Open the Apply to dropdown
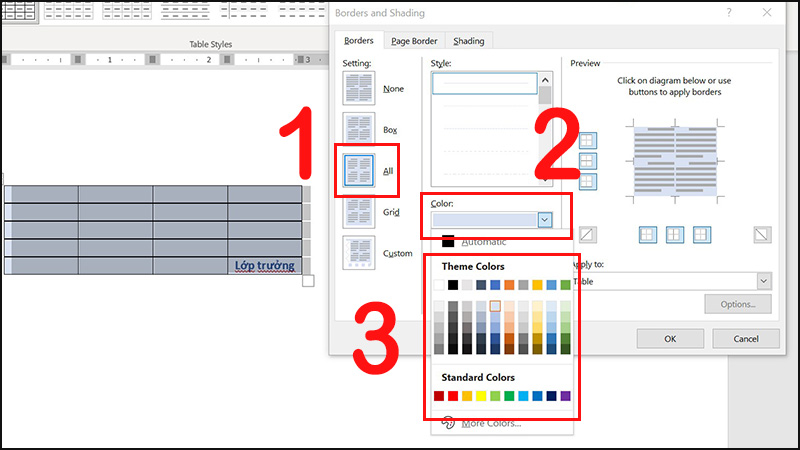Viewport: 800px width, 450px height. point(765,282)
